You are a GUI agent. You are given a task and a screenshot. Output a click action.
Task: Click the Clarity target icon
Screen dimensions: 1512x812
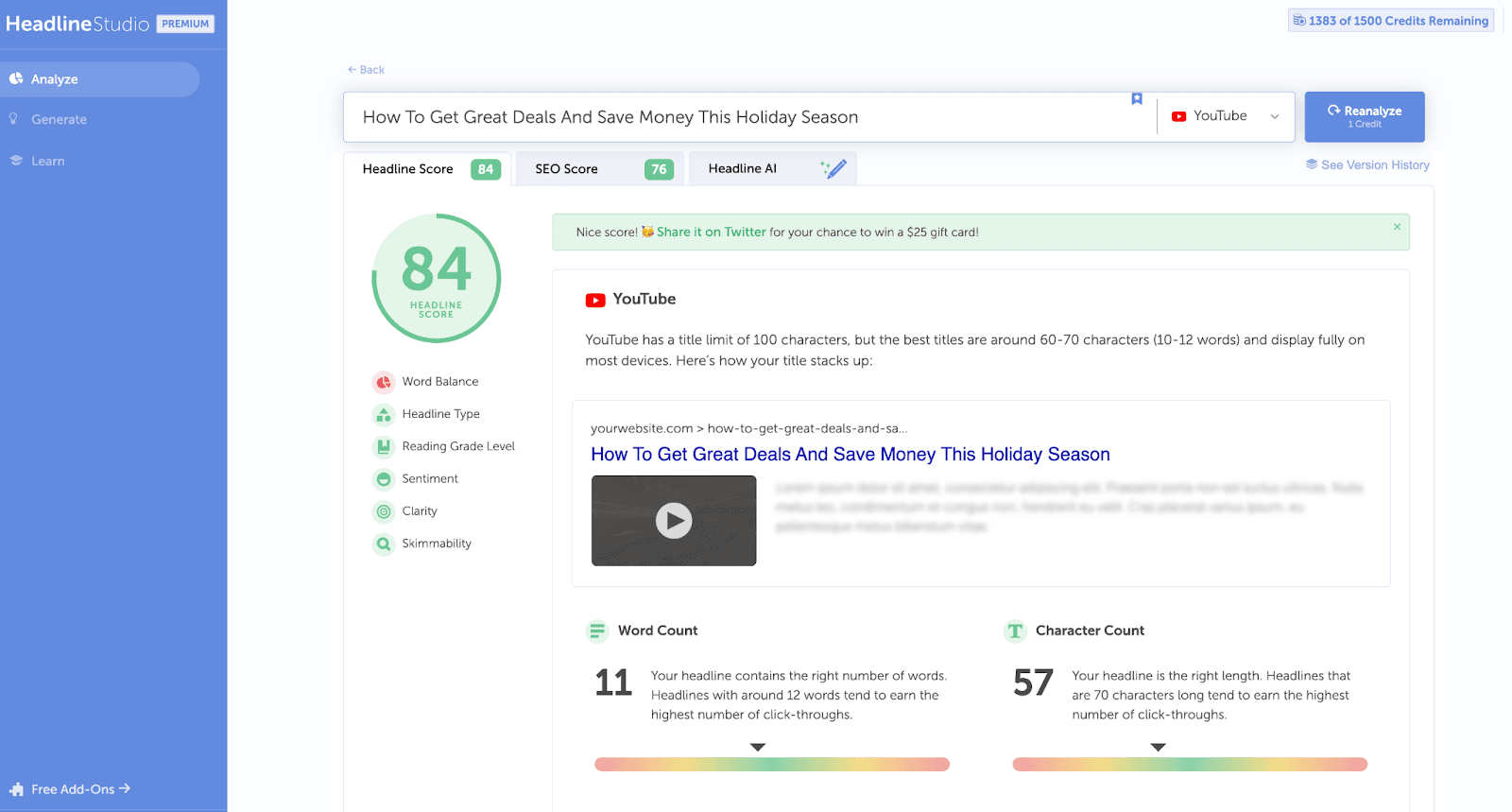(x=384, y=511)
